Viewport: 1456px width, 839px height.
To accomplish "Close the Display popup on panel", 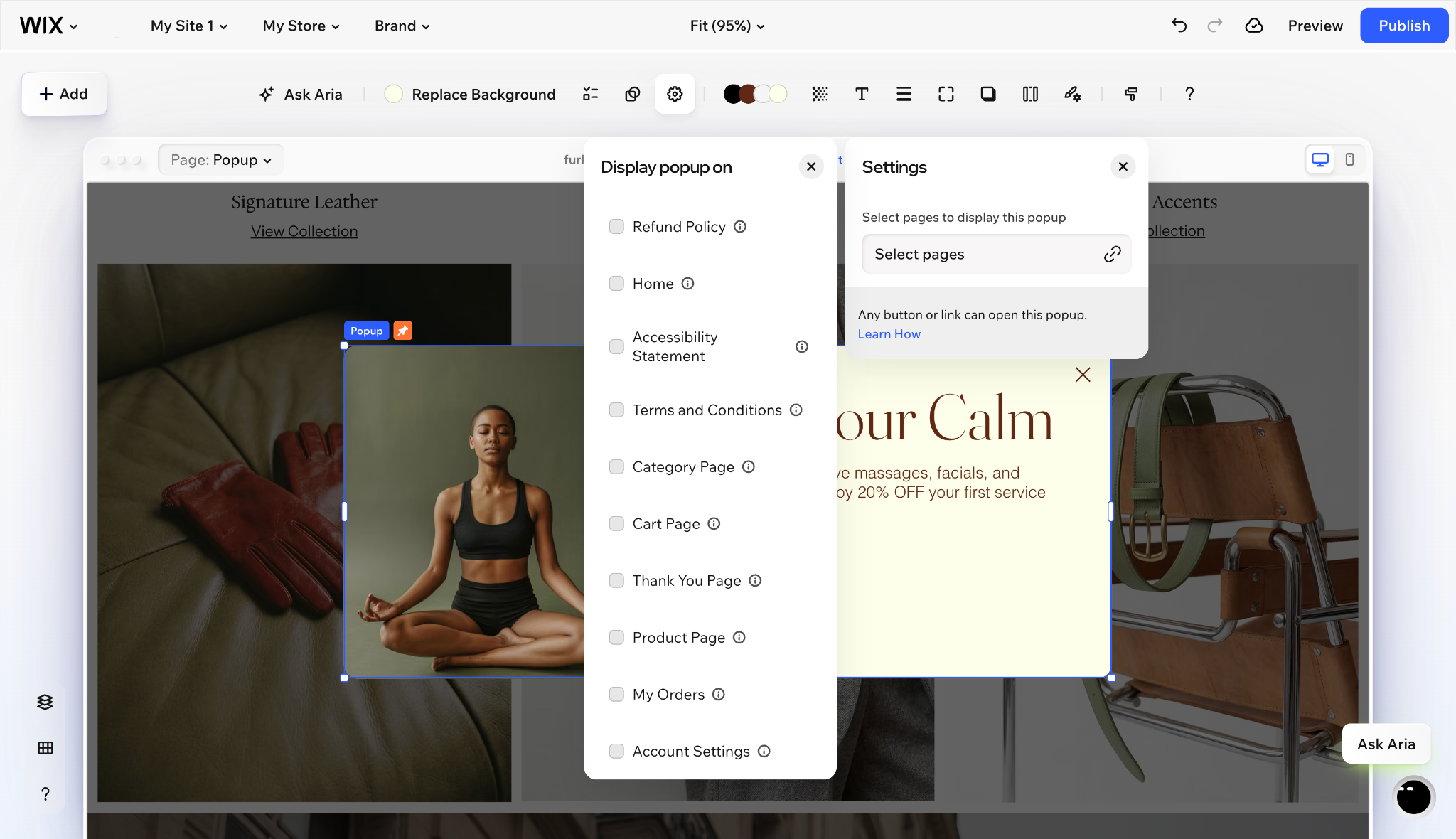I will 811,166.
